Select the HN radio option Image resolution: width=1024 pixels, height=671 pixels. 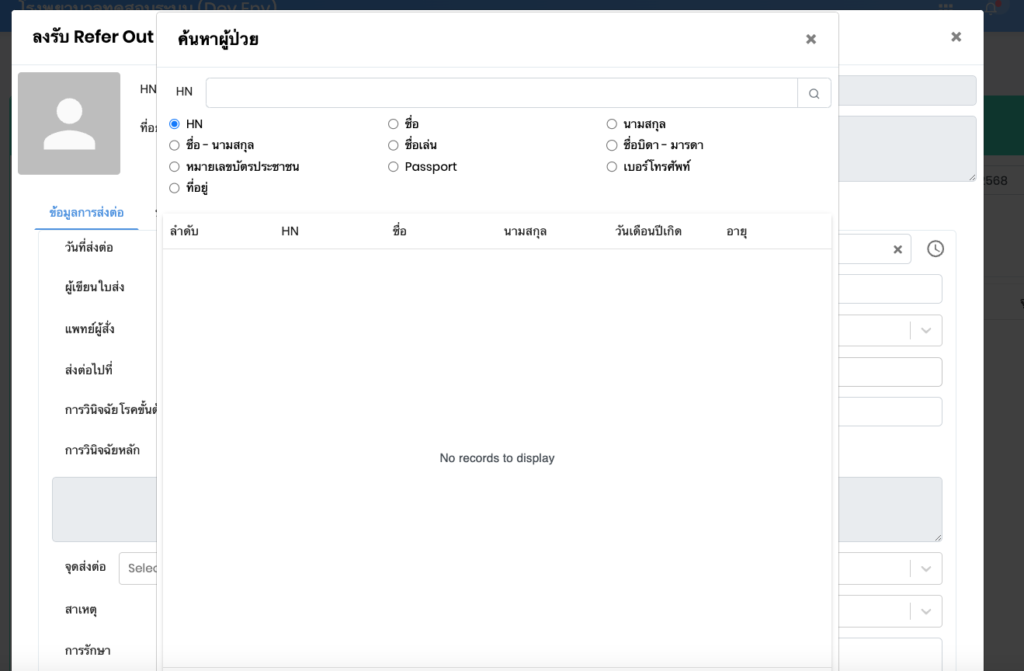coord(175,124)
